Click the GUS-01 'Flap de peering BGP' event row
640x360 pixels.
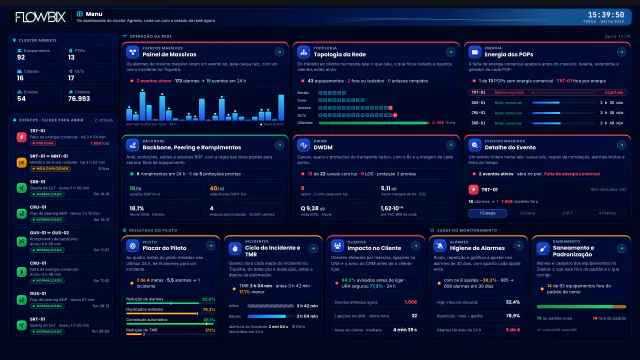(x=63, y=300)
